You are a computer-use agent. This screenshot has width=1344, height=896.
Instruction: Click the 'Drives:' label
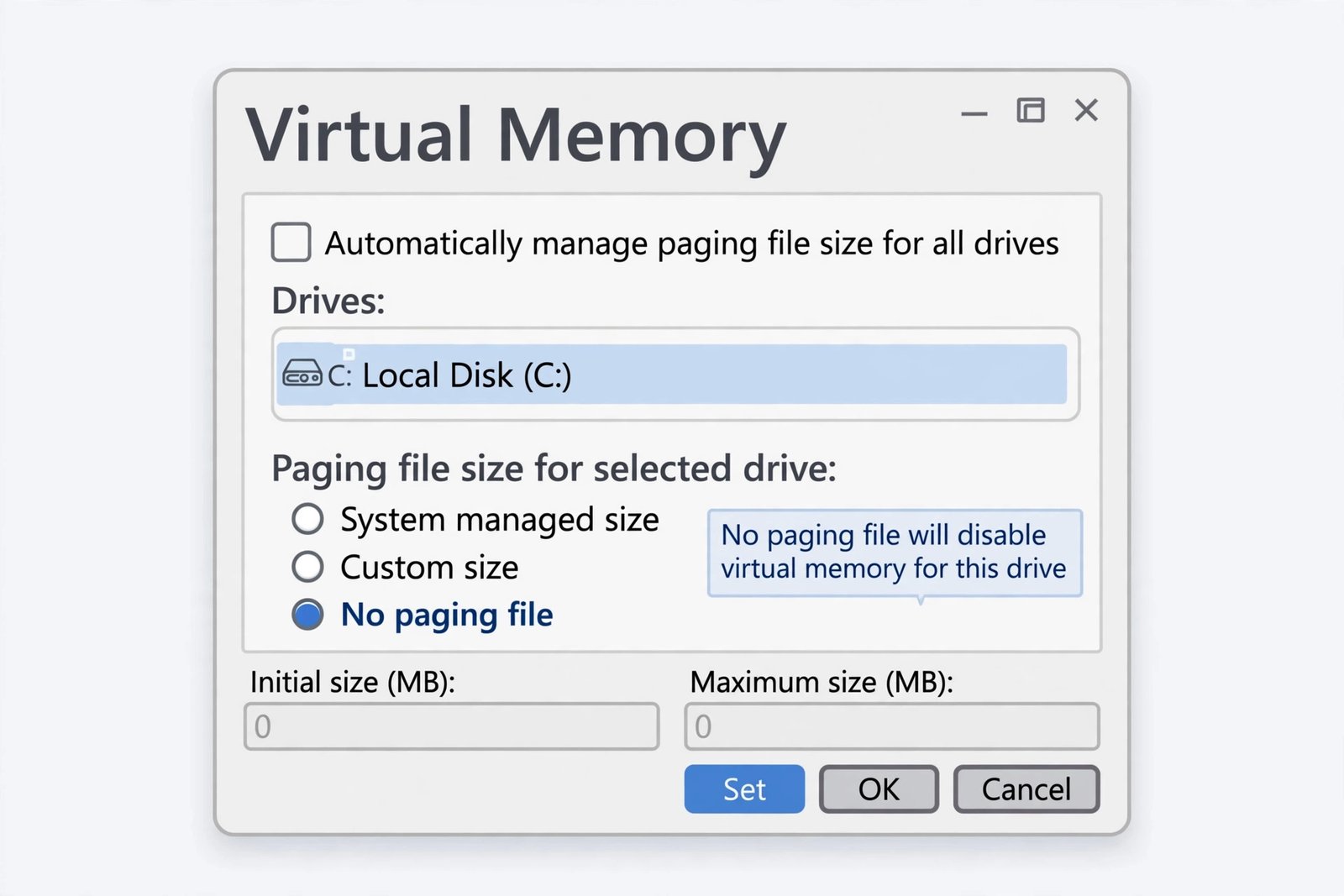click(x=328, y=301)
